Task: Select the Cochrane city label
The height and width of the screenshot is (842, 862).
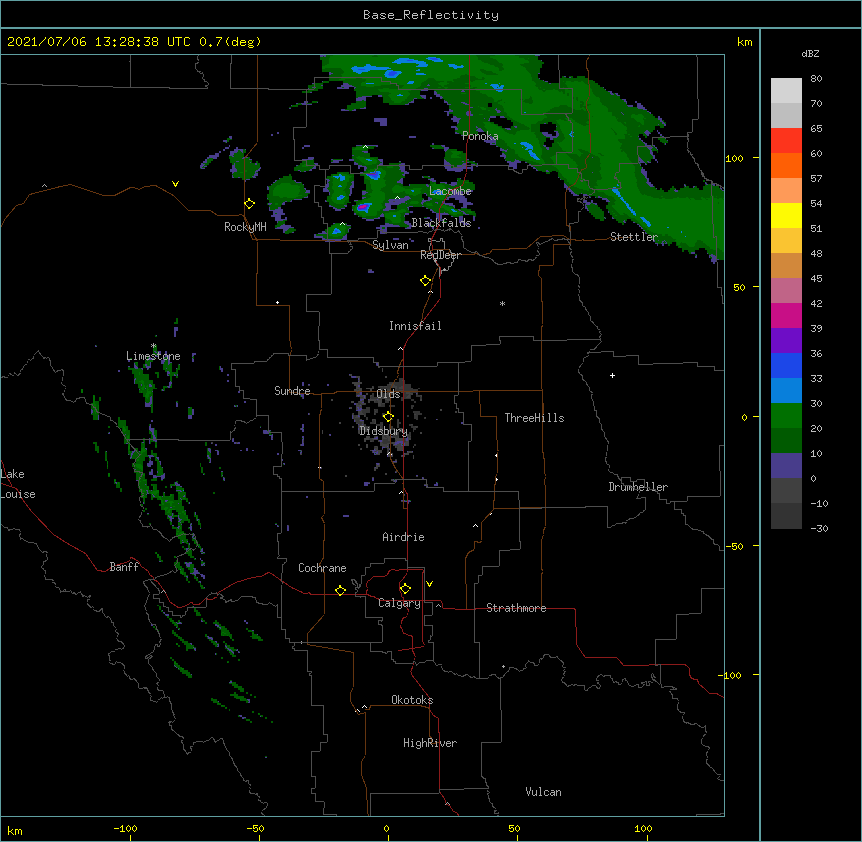Action: (x=322, y=568)
